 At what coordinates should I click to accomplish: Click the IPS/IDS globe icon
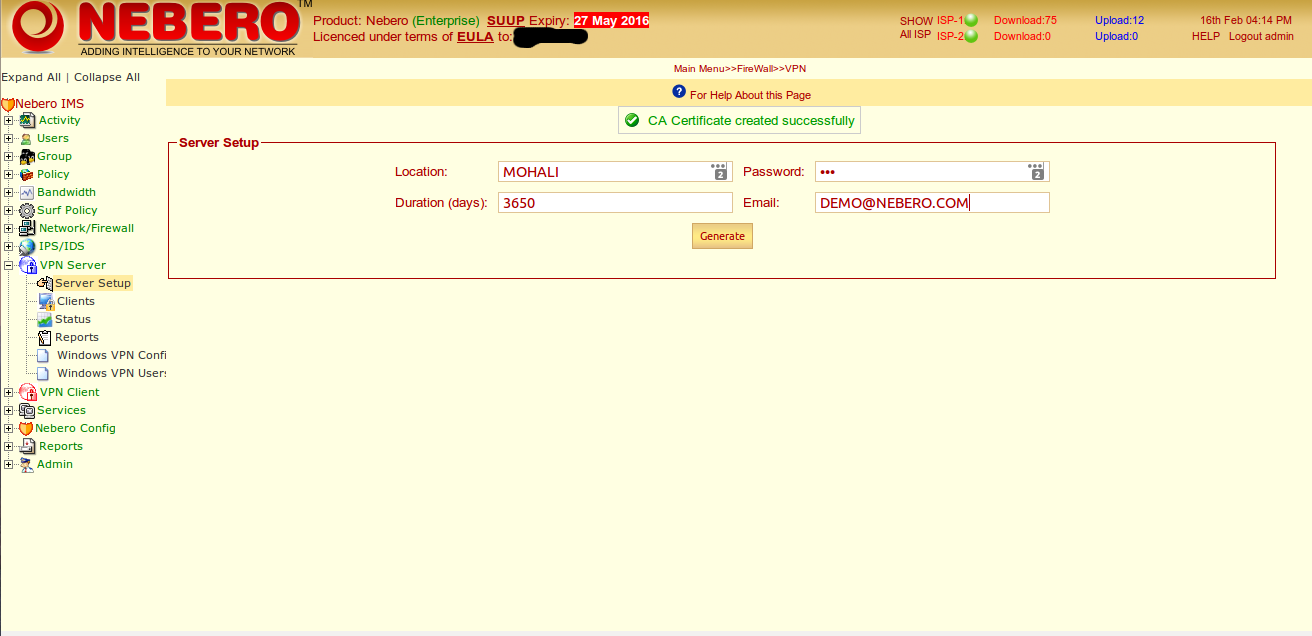pyautogui.click(x=27, y=246)
